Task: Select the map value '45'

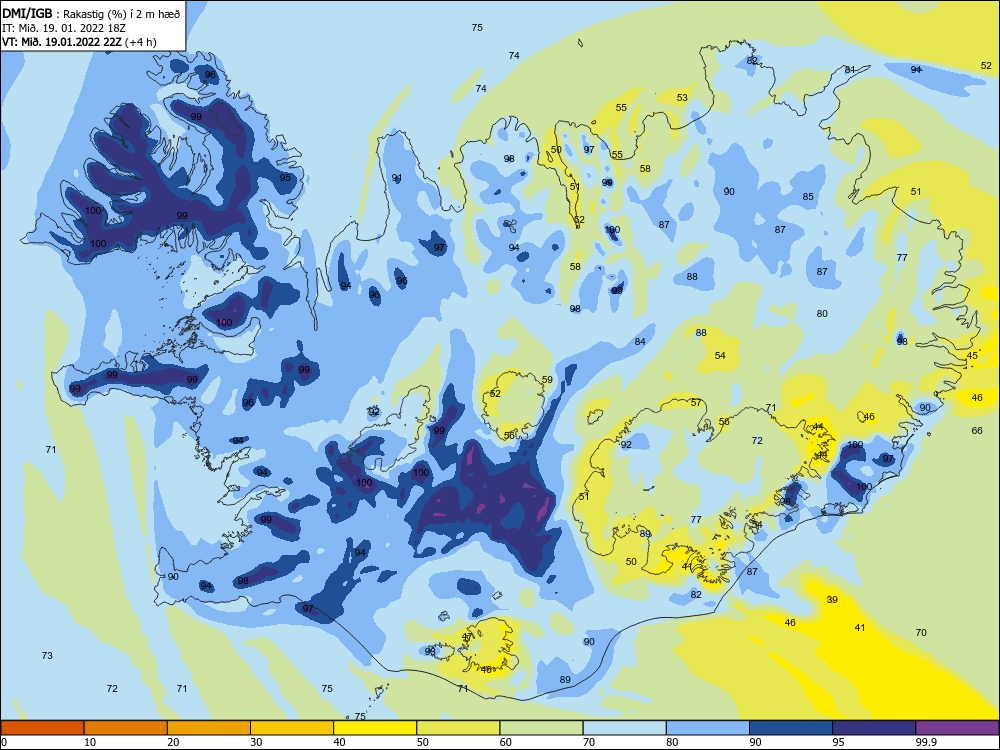Action: click(x=972, y=355)
